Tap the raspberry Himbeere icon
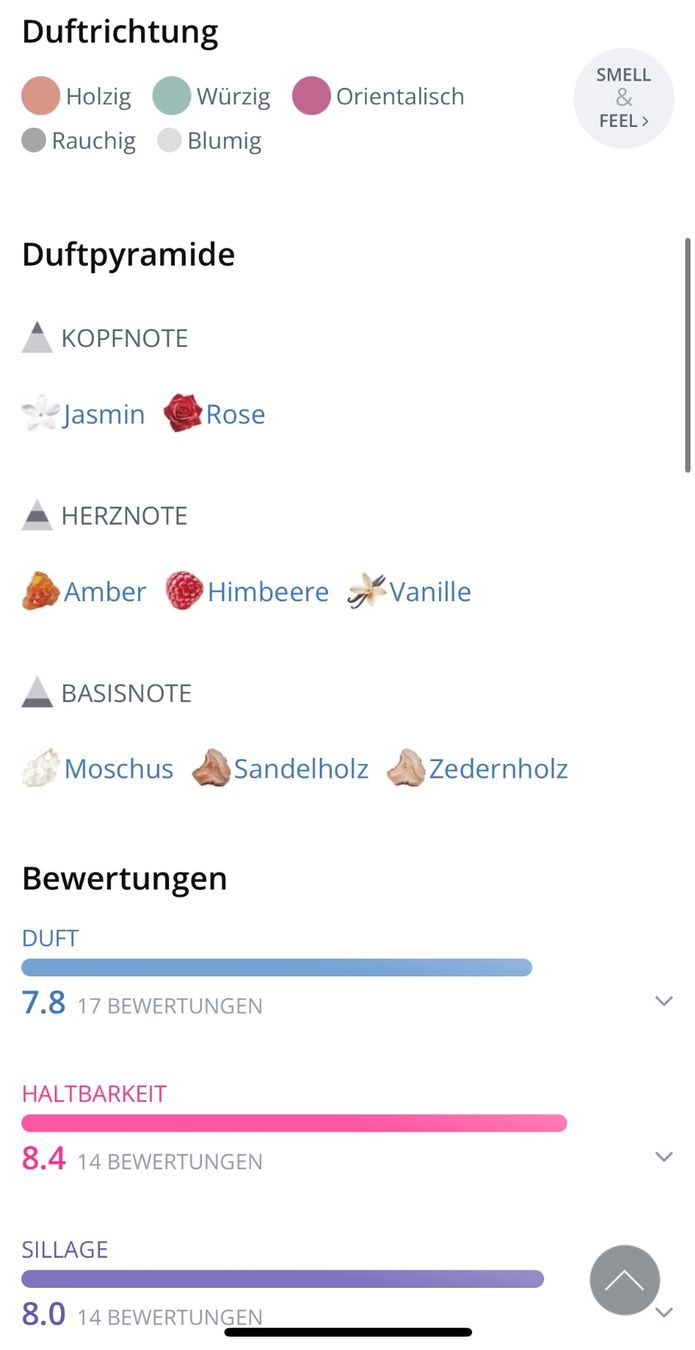The width and height of the screenshot is (695, 1350). (184, 591)
